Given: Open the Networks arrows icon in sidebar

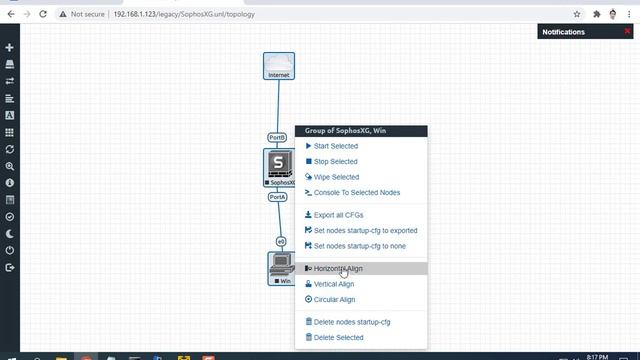Looking at the screenshot, I should click(9, 81).
